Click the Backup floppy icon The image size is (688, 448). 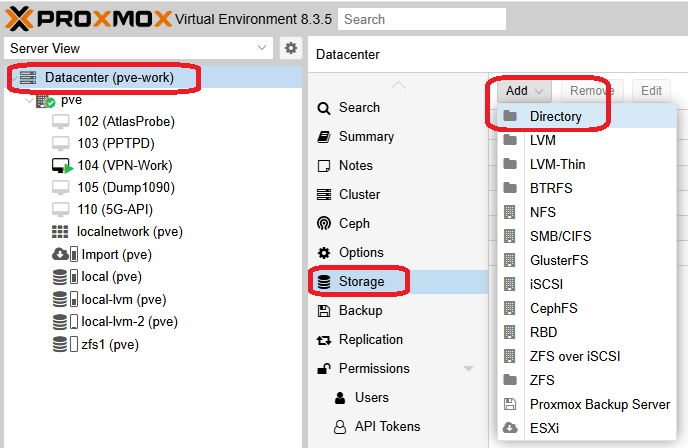point(324,311)
